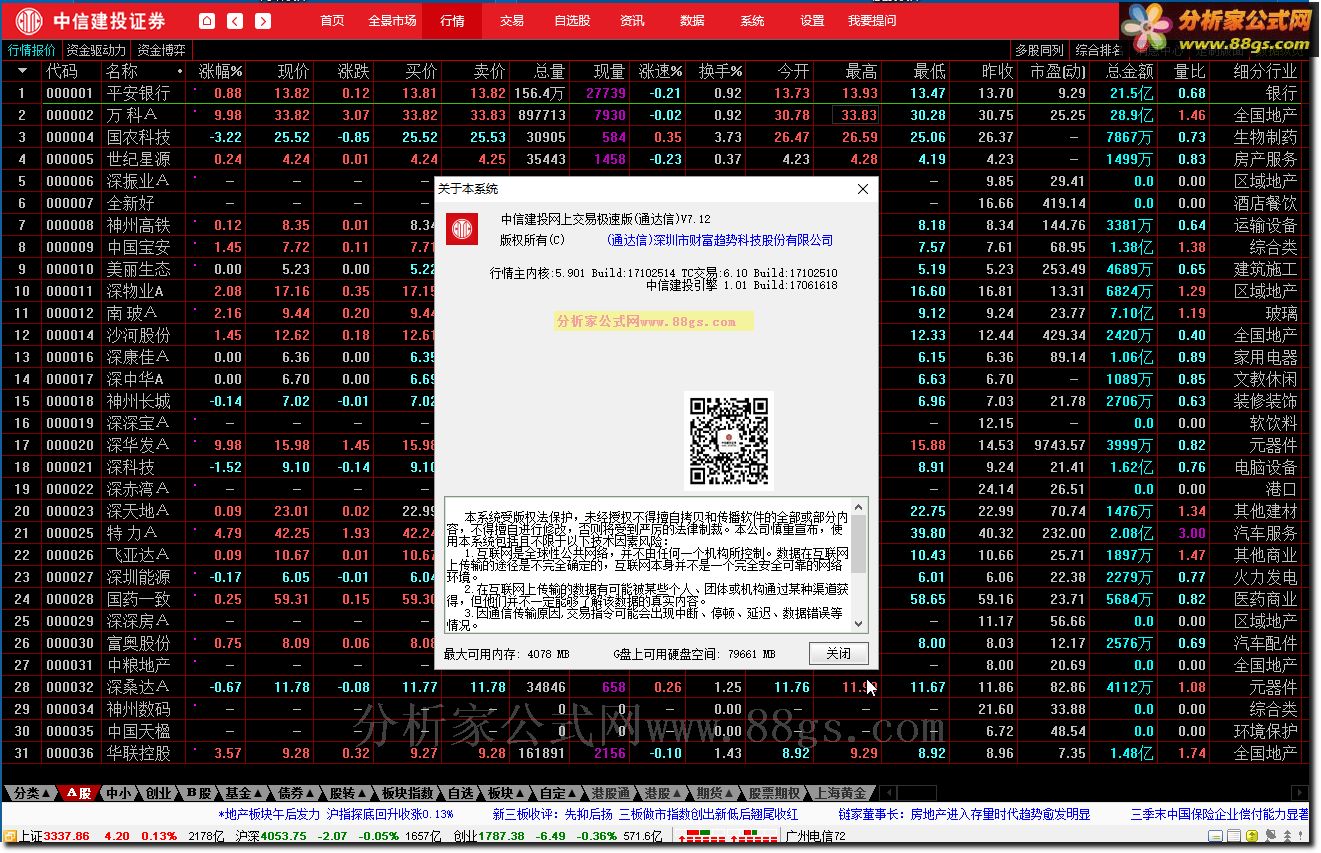Open the 自选股 menu
The height and width of the screenshot is (853, 1321).
click(572, 21)
